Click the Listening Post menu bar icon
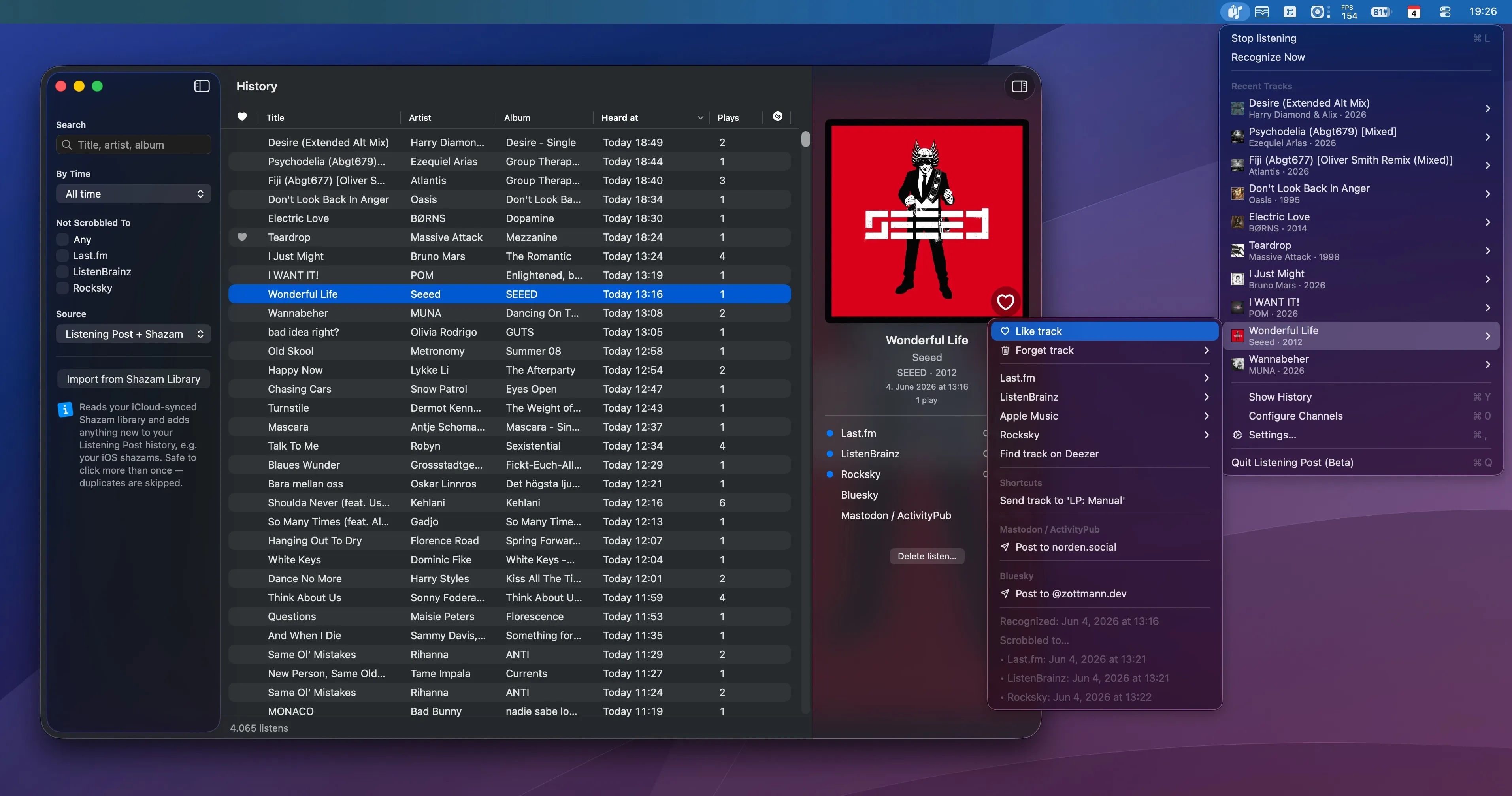The height and width of the screenshot is (796, 1512). (1235, 11)
